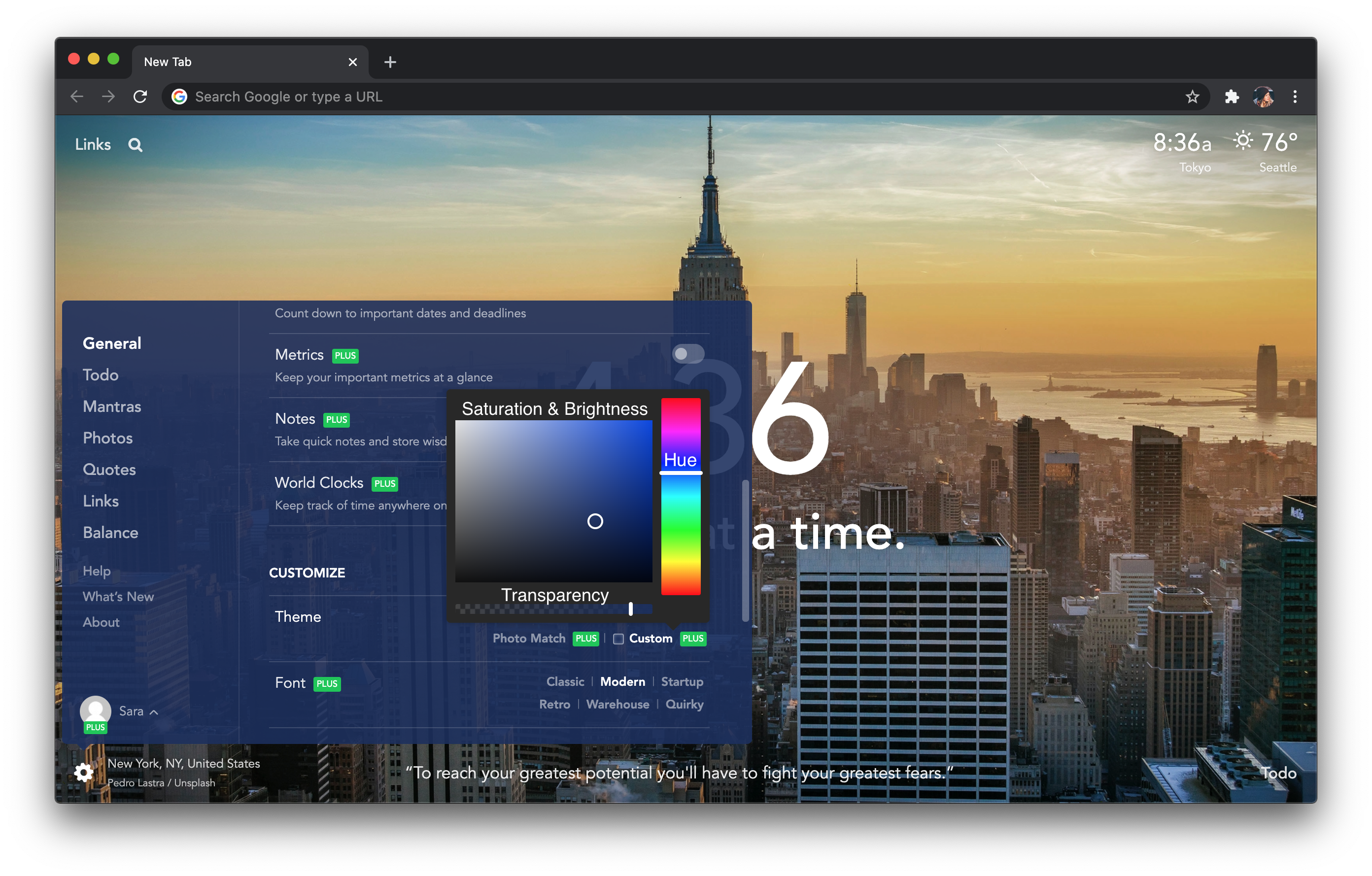Select Modern font
This screenshot has width=1372, height=876.
coord(622,682)
